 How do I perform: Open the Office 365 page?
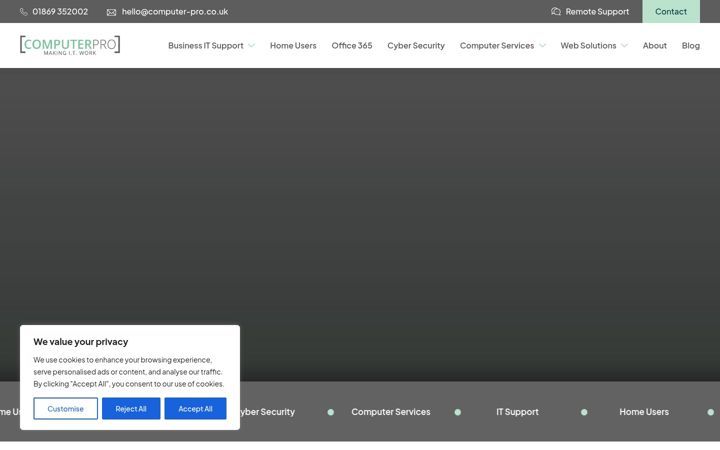click(352, 45)
